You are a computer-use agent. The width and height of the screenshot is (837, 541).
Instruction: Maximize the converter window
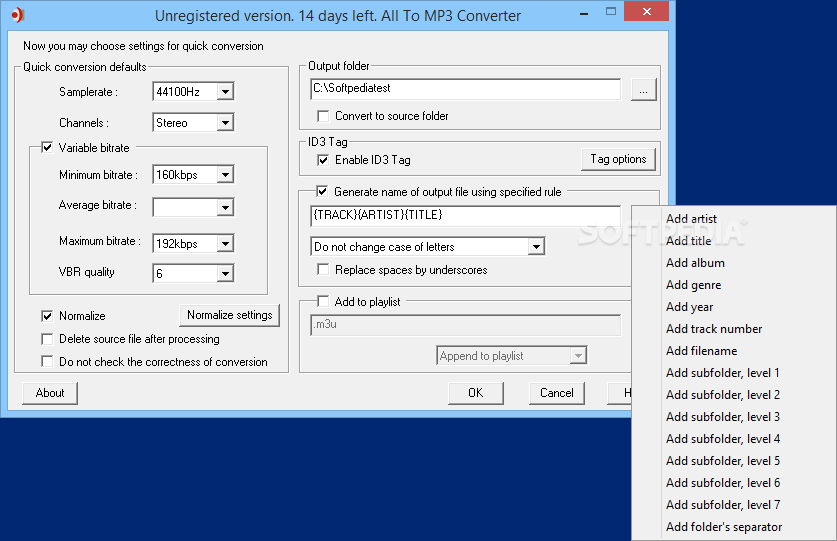tap(611, 12)
